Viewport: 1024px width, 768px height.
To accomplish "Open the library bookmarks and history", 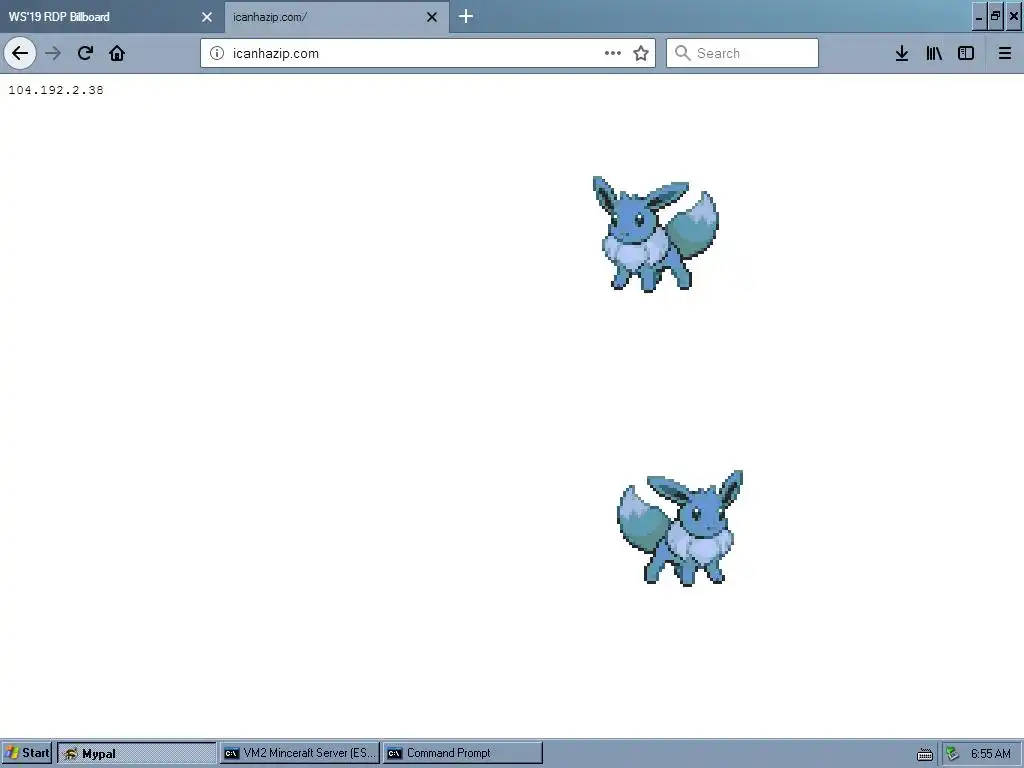I will click(x=934, y=53).
